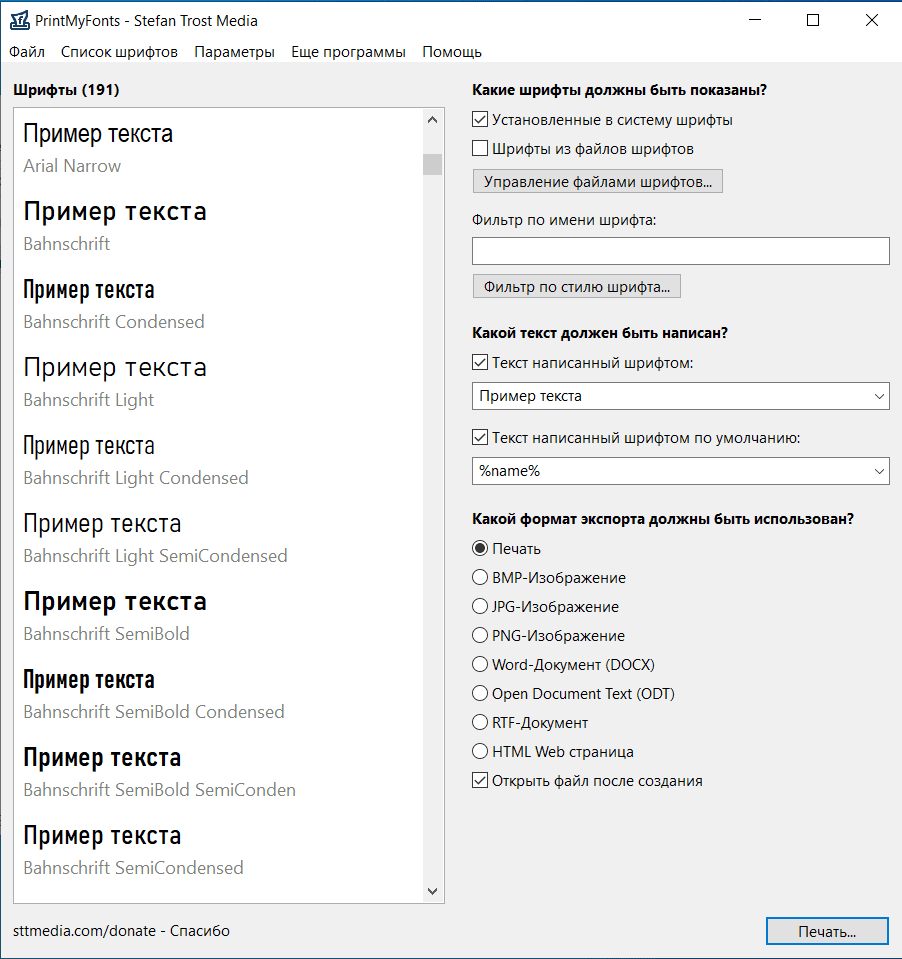The height and width of the screenshot is (959, 902).
Task: Open the '%name%' default font text dropdown
Action: (x=879, y=471)
